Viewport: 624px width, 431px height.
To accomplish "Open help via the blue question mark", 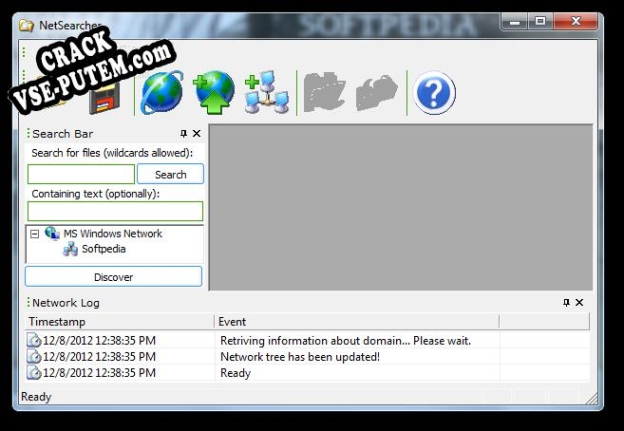I will point(434,93).
